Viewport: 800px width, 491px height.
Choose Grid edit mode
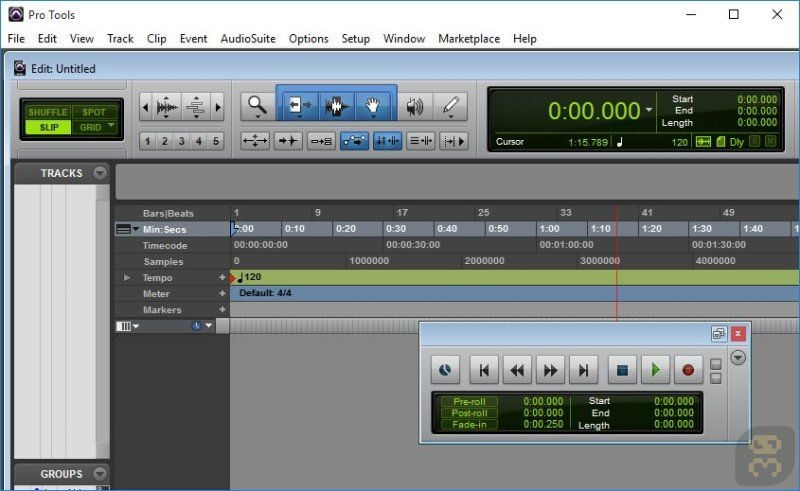point(90,127)
